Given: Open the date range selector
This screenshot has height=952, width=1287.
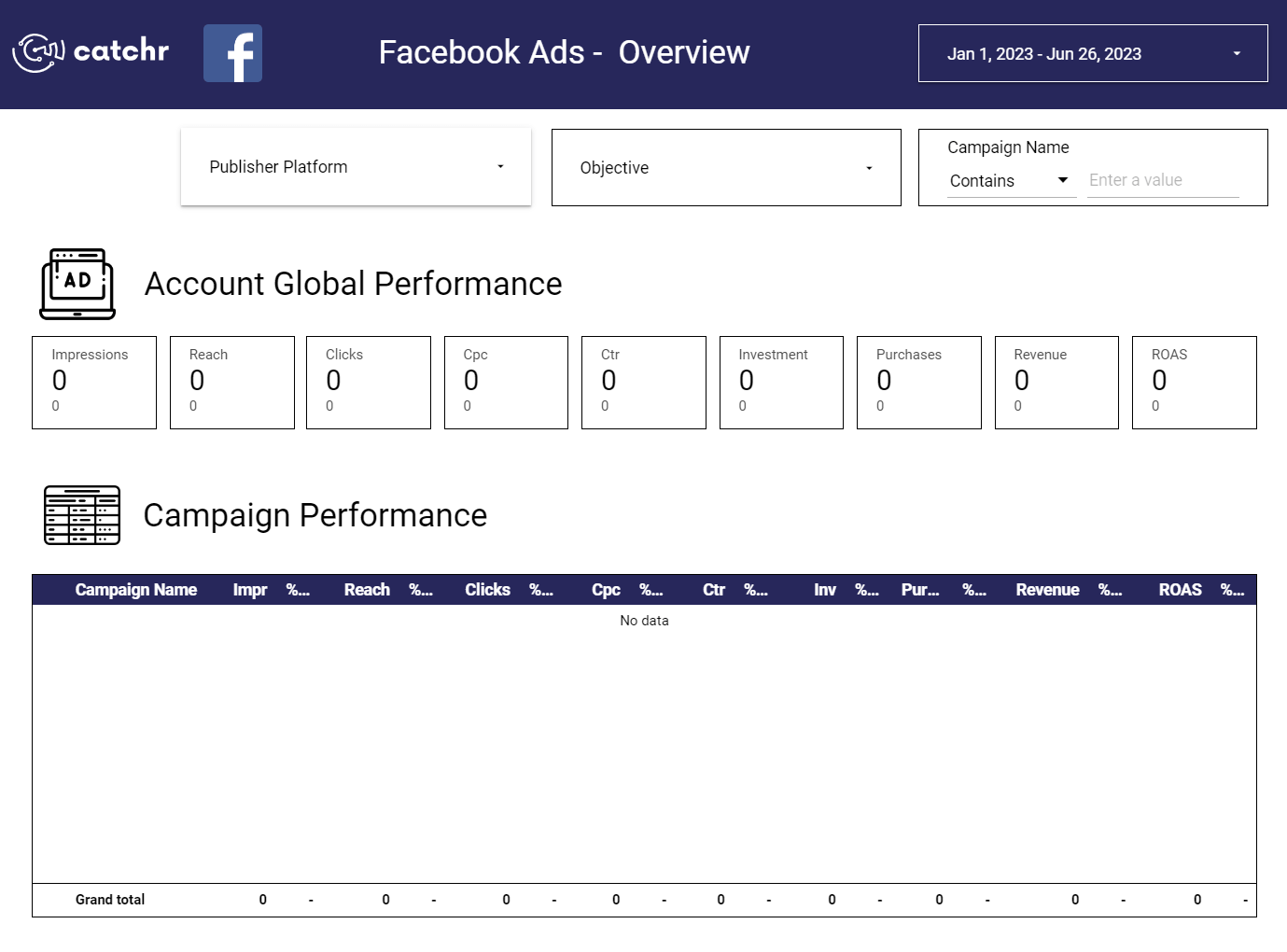Looking at the screenshot, I should pos(1093,53).
